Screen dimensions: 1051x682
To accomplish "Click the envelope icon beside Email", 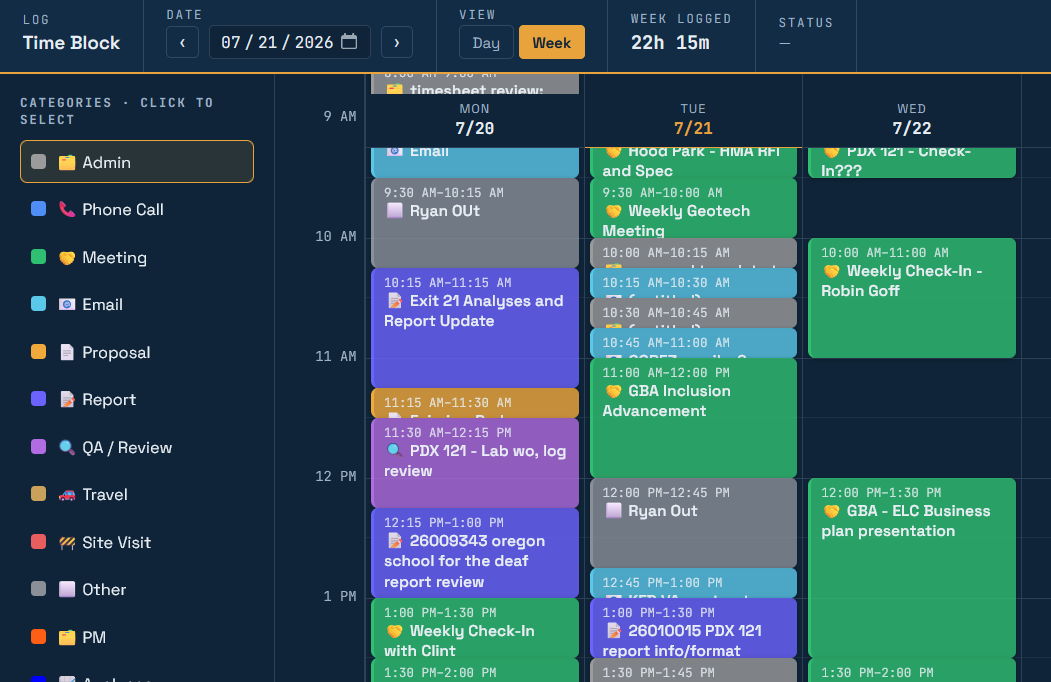I will coord(67,304).
